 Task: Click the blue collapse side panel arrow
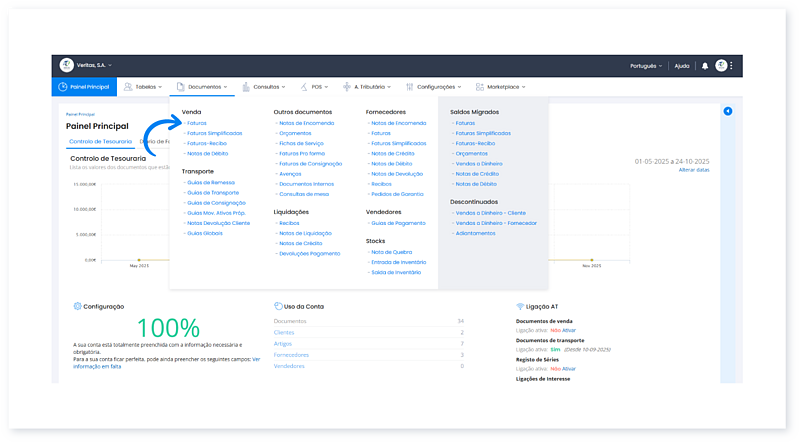pos(727,111)
